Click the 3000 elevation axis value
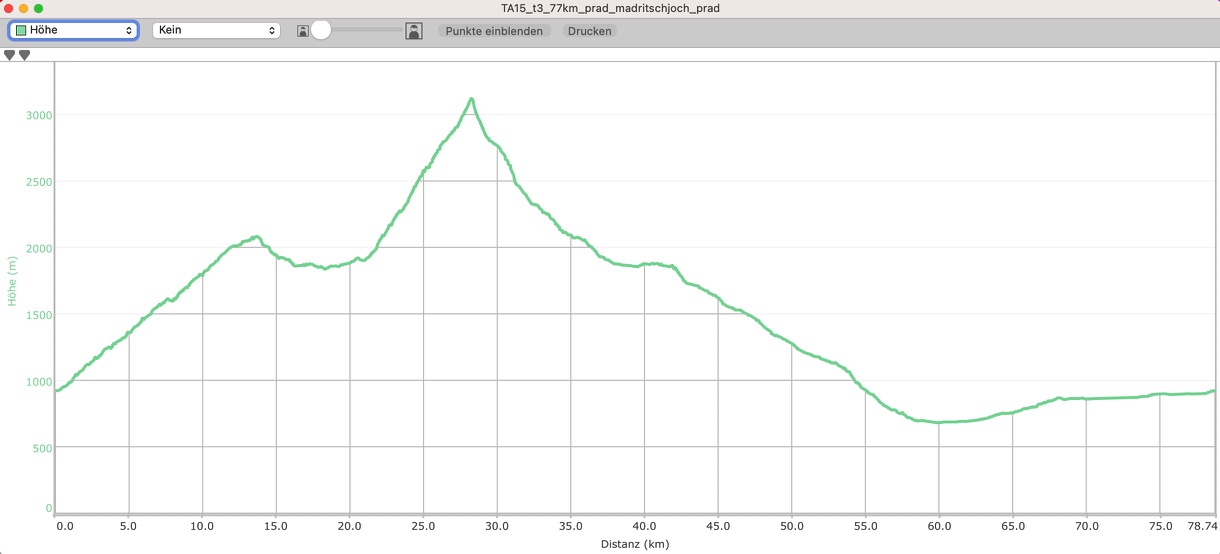 tap(39, 115)
